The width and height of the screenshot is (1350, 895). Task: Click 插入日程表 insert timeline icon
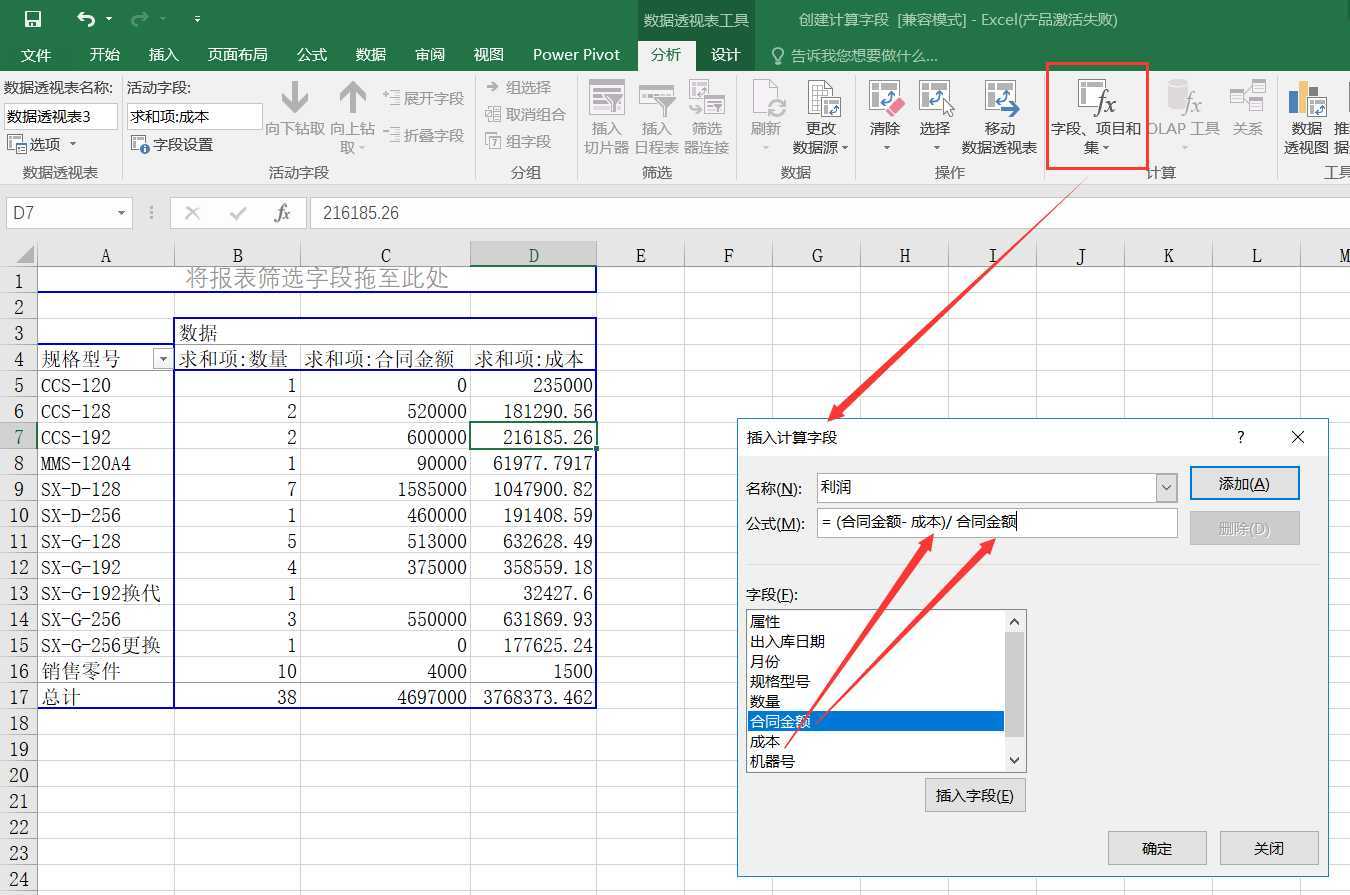click(657, 98)
